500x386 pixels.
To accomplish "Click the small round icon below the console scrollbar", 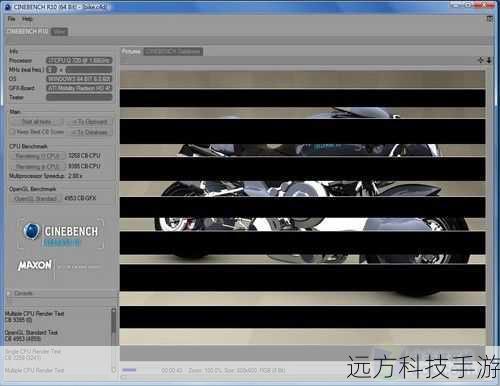I will [114, 370].
